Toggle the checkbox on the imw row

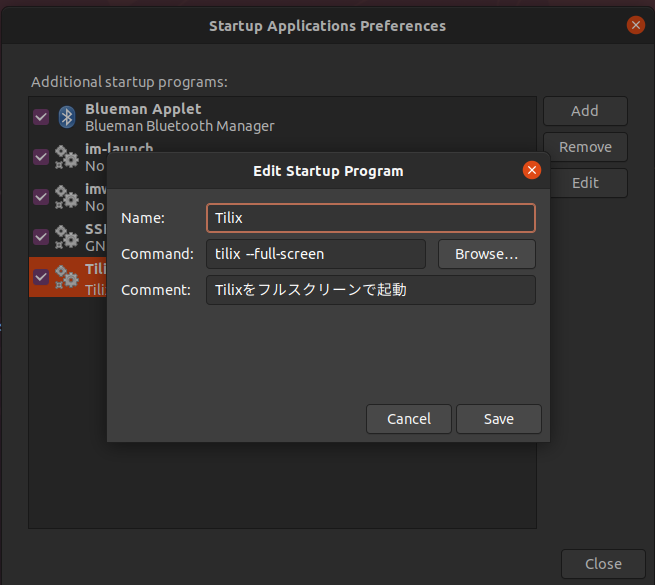click(x=41, y=197)
